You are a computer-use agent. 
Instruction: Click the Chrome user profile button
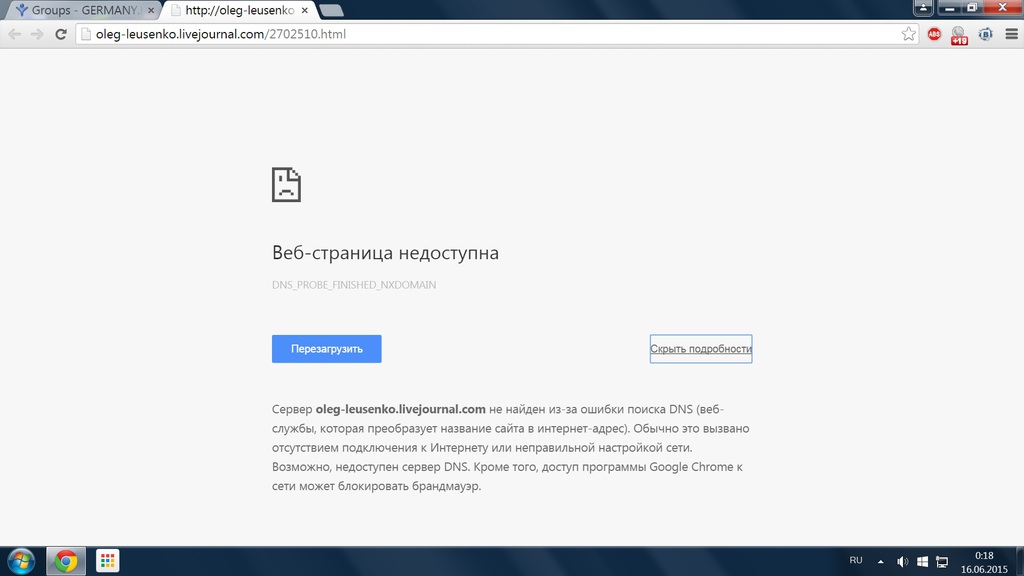pyautogui.click(x=923, y=7)
